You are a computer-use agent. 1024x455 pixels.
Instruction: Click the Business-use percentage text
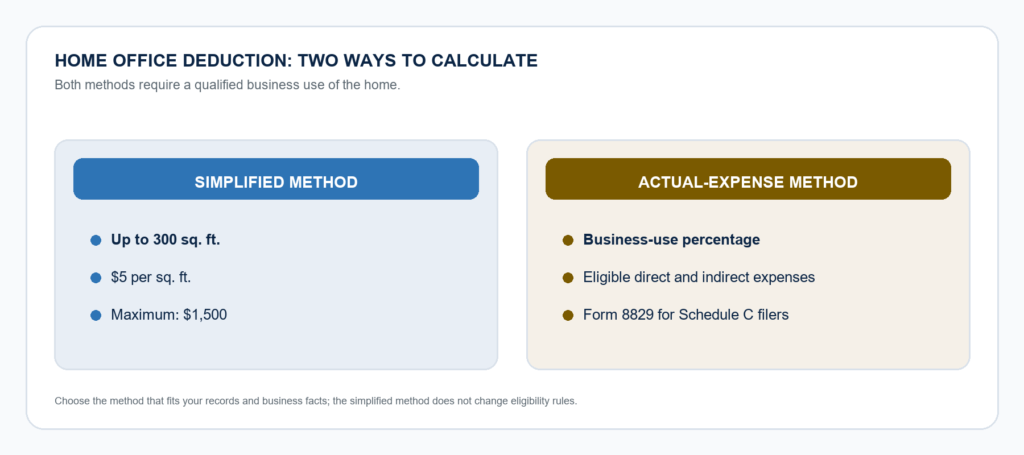point(671,240)
